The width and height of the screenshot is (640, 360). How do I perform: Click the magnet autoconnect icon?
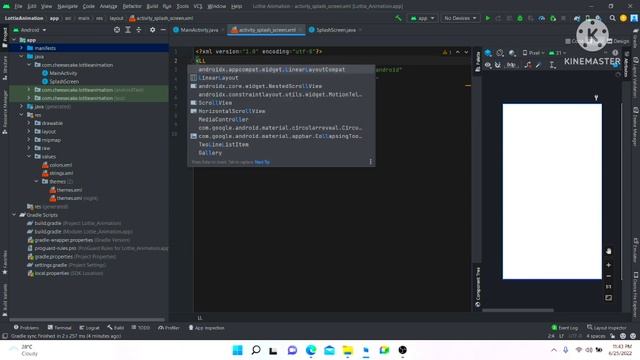[498, 65]
